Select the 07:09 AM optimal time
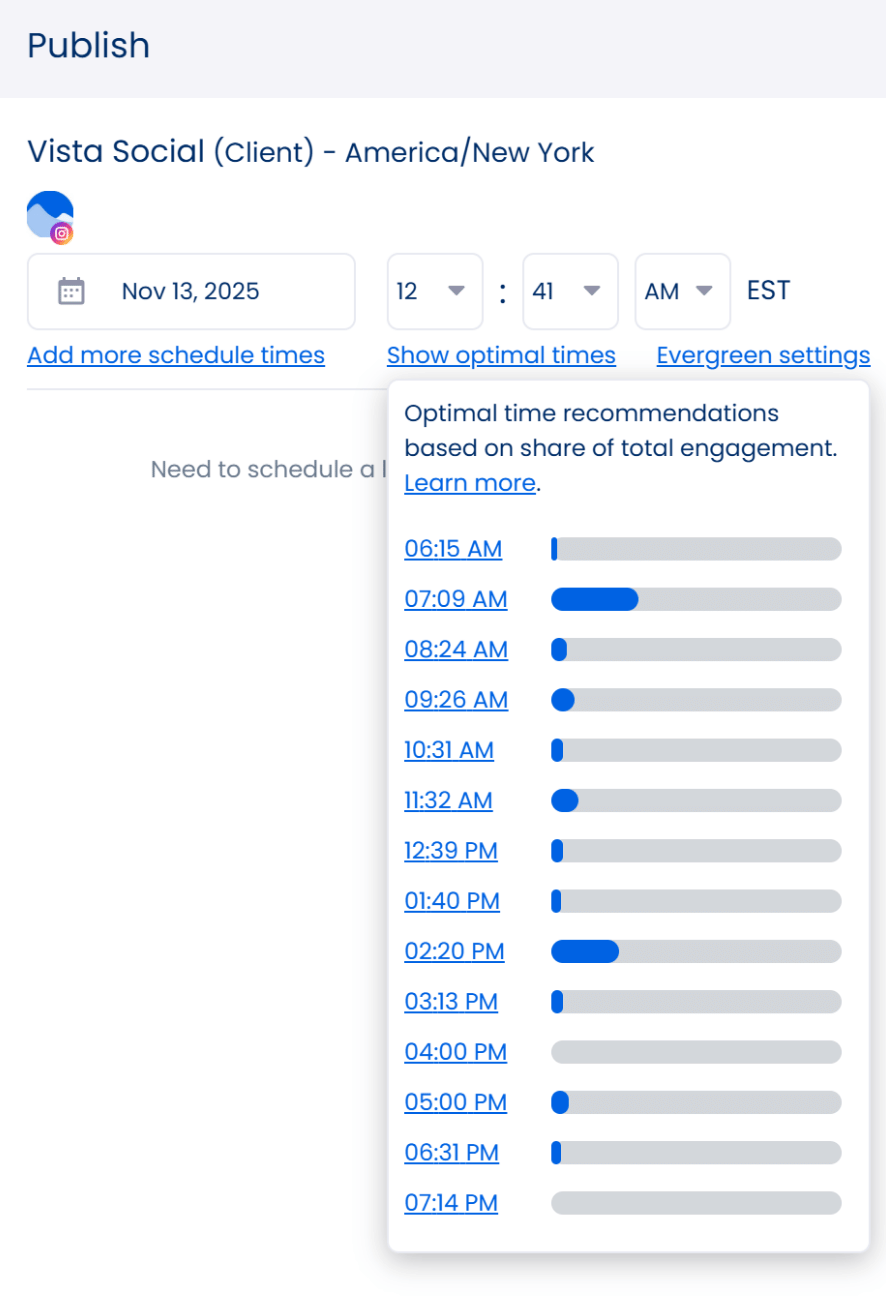Screen dimensions: 888x1302 [x=456, y=599]
